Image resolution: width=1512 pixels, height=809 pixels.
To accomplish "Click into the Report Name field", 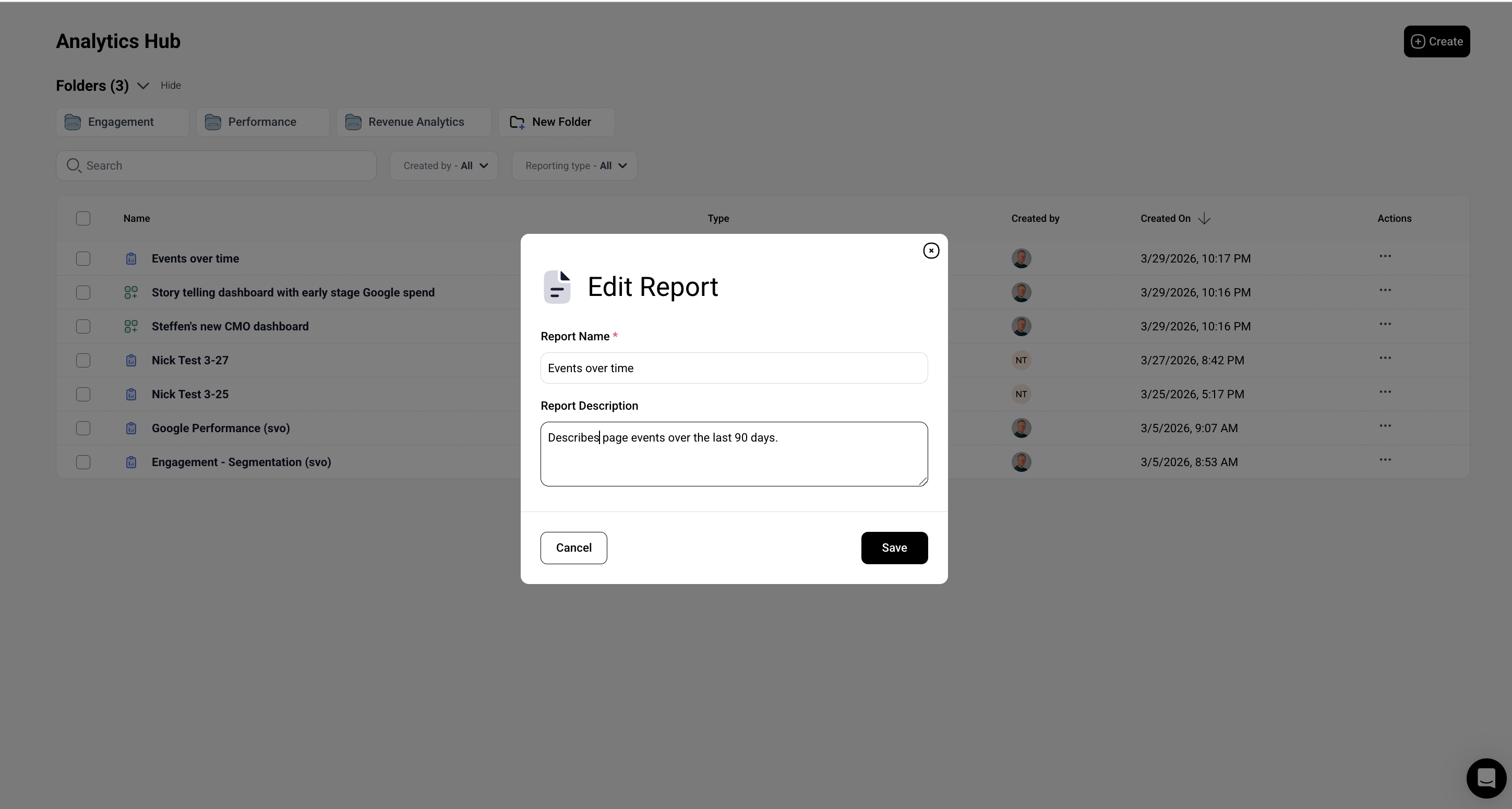I will coord(734,368).
